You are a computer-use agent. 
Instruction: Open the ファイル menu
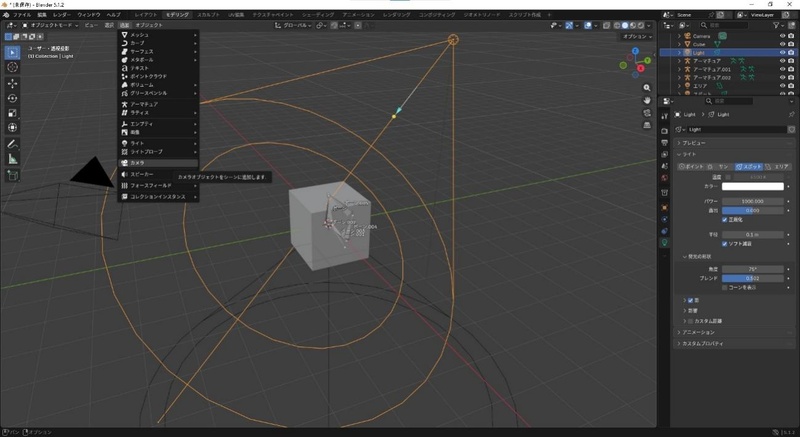[x=22, y=15]
